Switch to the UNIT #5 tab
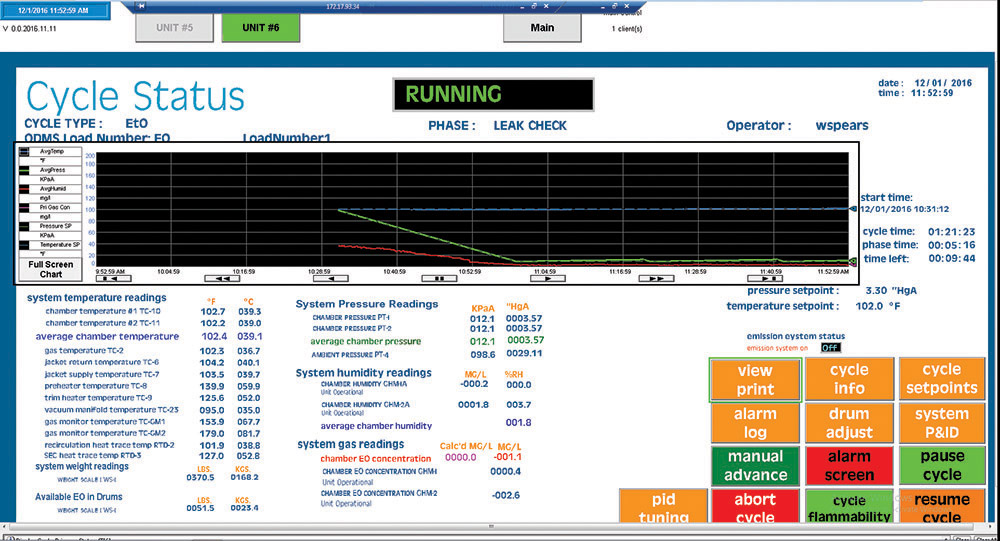Image resolution: width=1000 pixels, height=541 pixels. (174, 28)
